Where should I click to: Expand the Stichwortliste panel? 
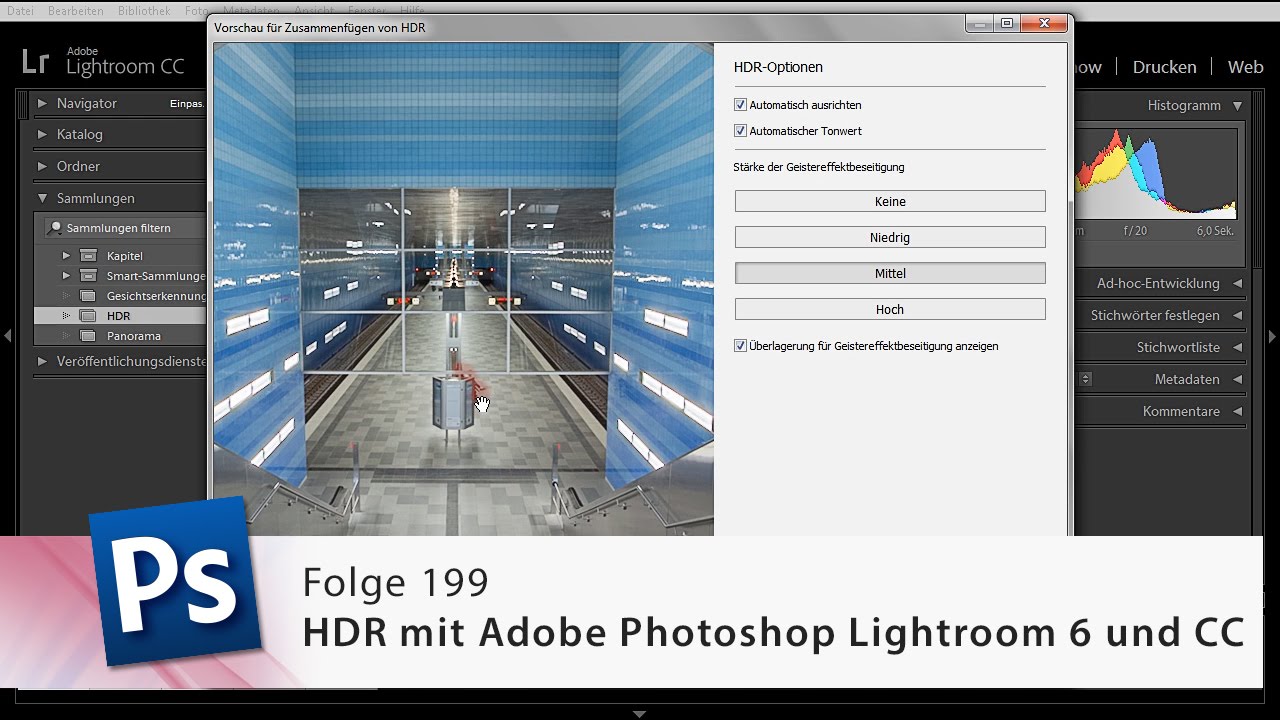pyautogui.click(x=1237, y=347)
